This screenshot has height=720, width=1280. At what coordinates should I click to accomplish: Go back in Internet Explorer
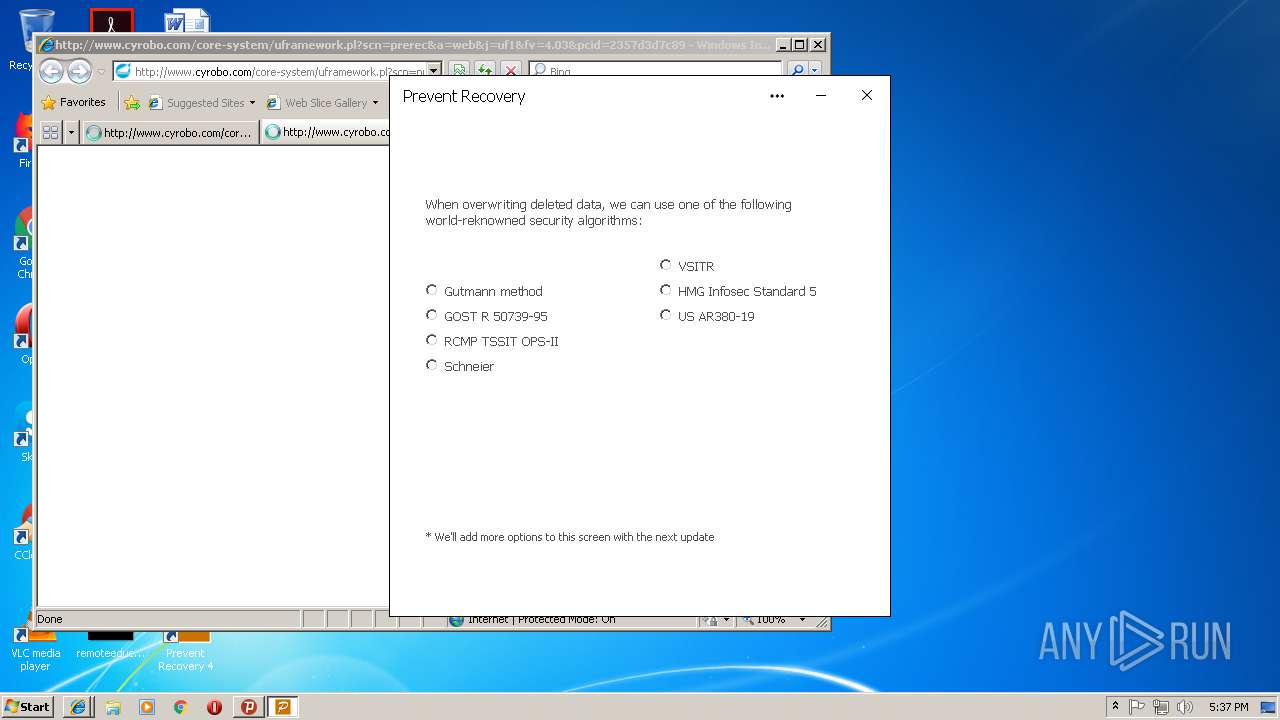[x=51, y=71]
